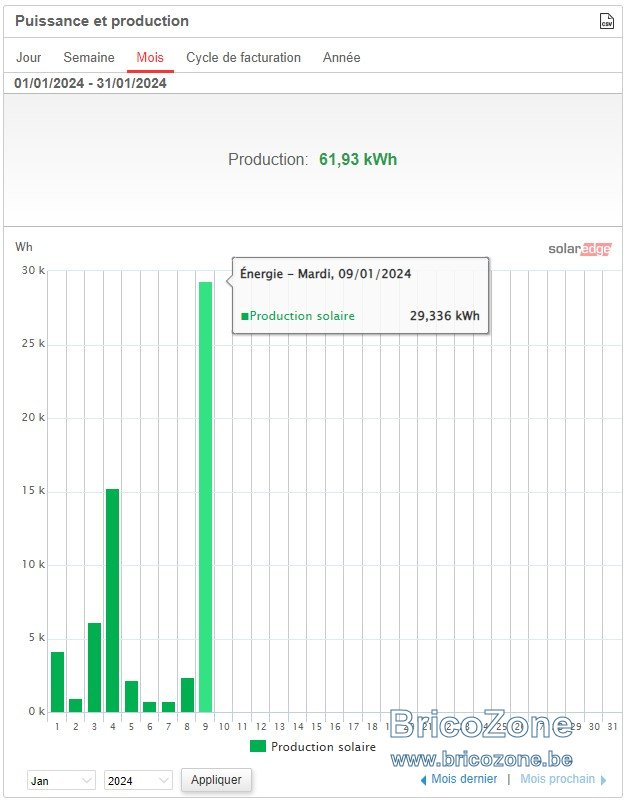
Task: Open the 2024 year dropdown
Action: pyautogui.click(x=138, y=780)
